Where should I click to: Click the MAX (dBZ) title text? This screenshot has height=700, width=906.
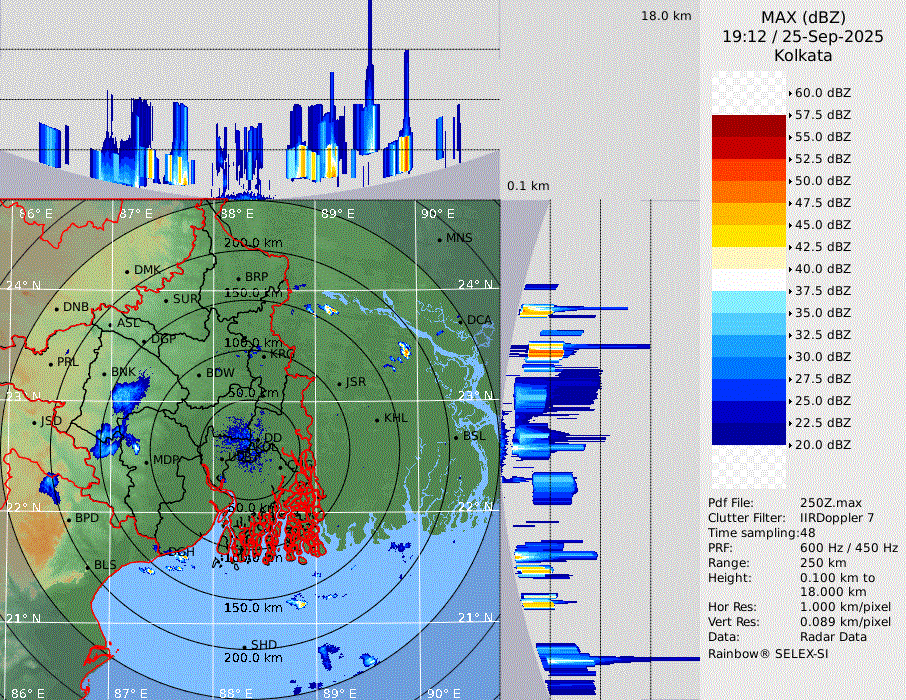coord(803,17)
